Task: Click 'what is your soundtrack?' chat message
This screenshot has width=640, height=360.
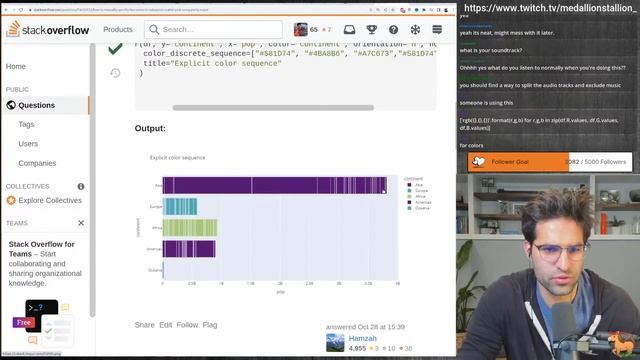Action: point(491,50)
